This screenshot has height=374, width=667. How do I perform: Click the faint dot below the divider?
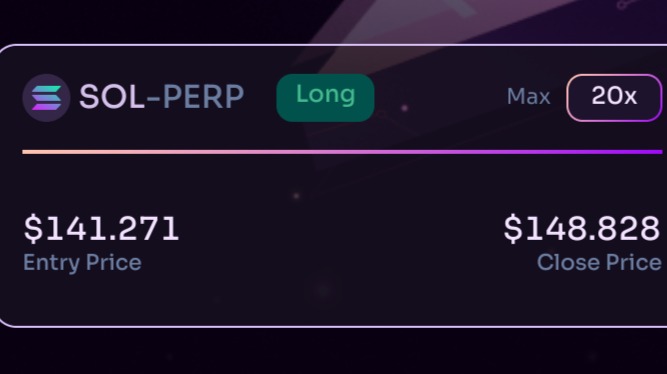(x=296, y=196)
